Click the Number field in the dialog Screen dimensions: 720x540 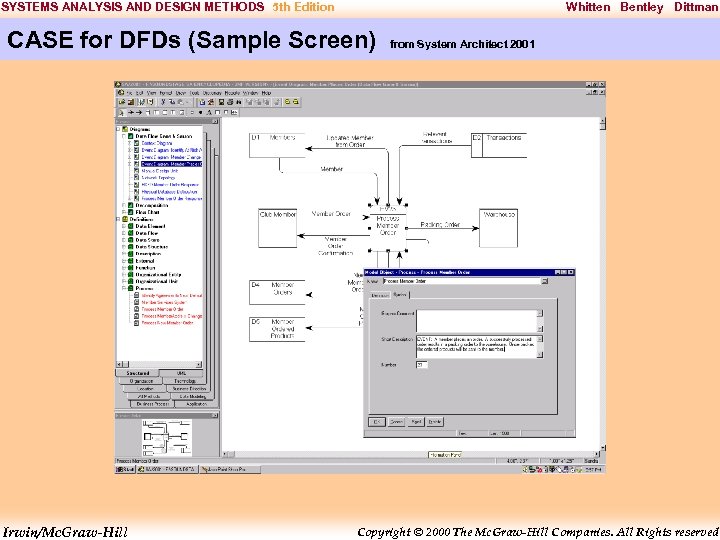[422, 365]
